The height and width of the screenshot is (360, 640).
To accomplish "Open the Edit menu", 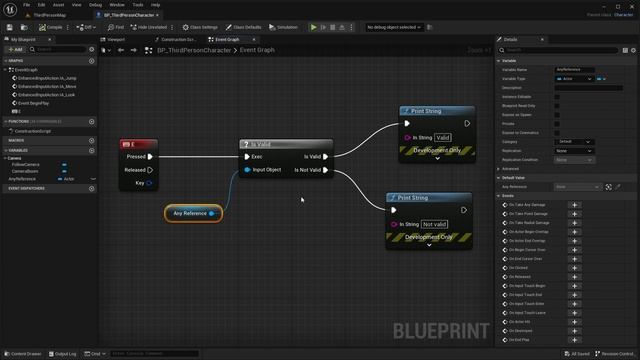I will (x=41, y=5).
